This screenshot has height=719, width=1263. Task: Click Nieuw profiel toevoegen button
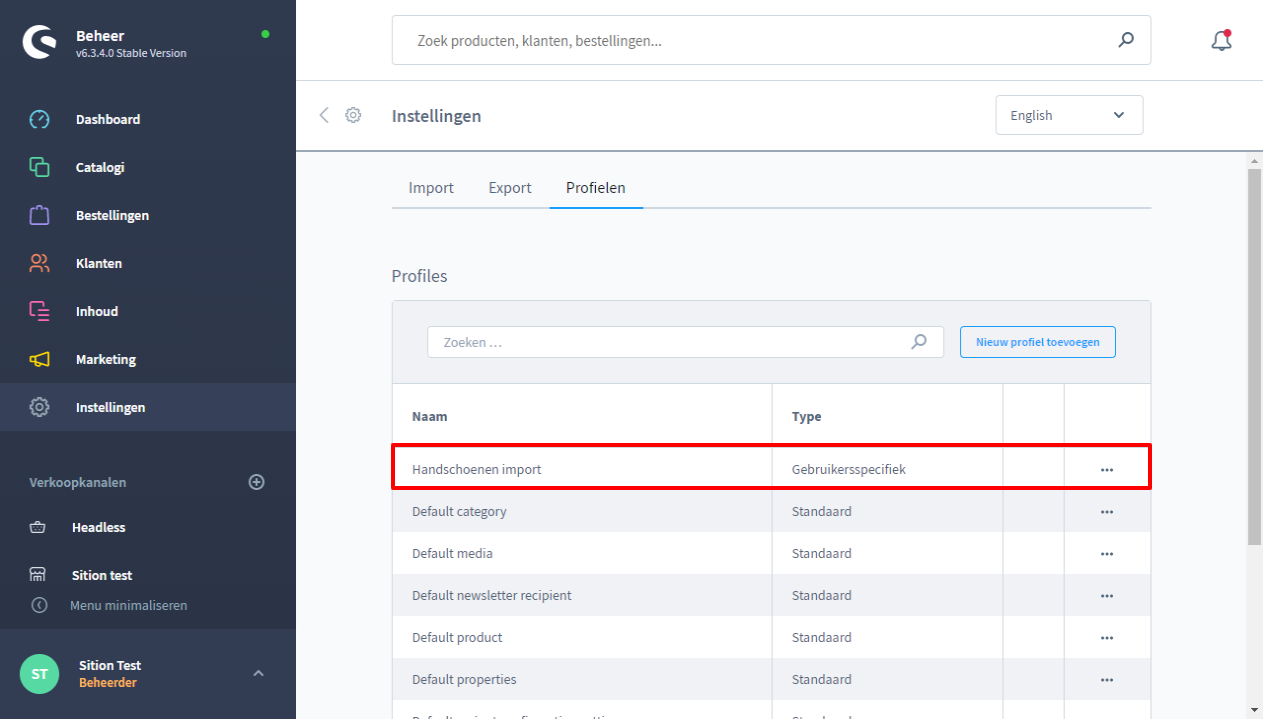tap(1037, 342)
